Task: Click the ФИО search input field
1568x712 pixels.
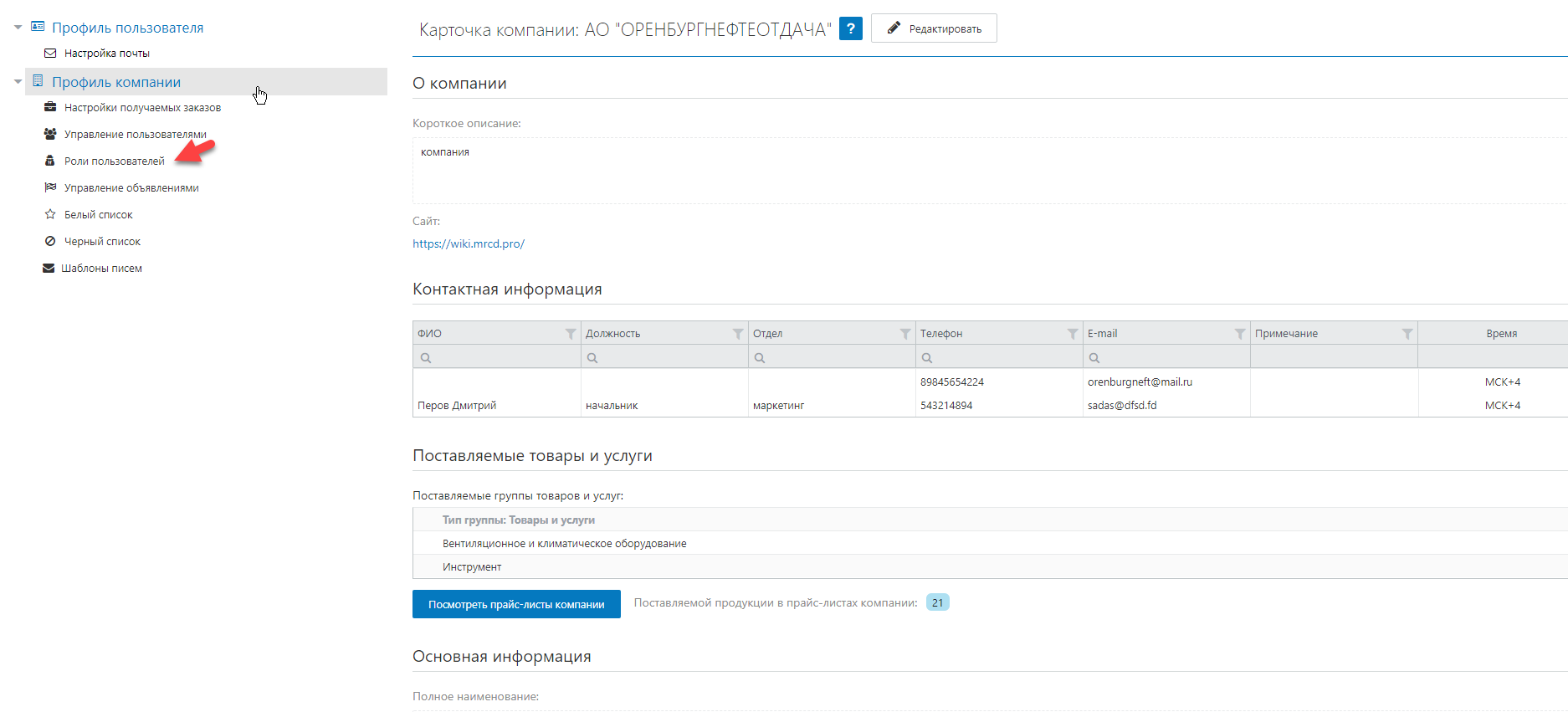Action: coord(502,358)
